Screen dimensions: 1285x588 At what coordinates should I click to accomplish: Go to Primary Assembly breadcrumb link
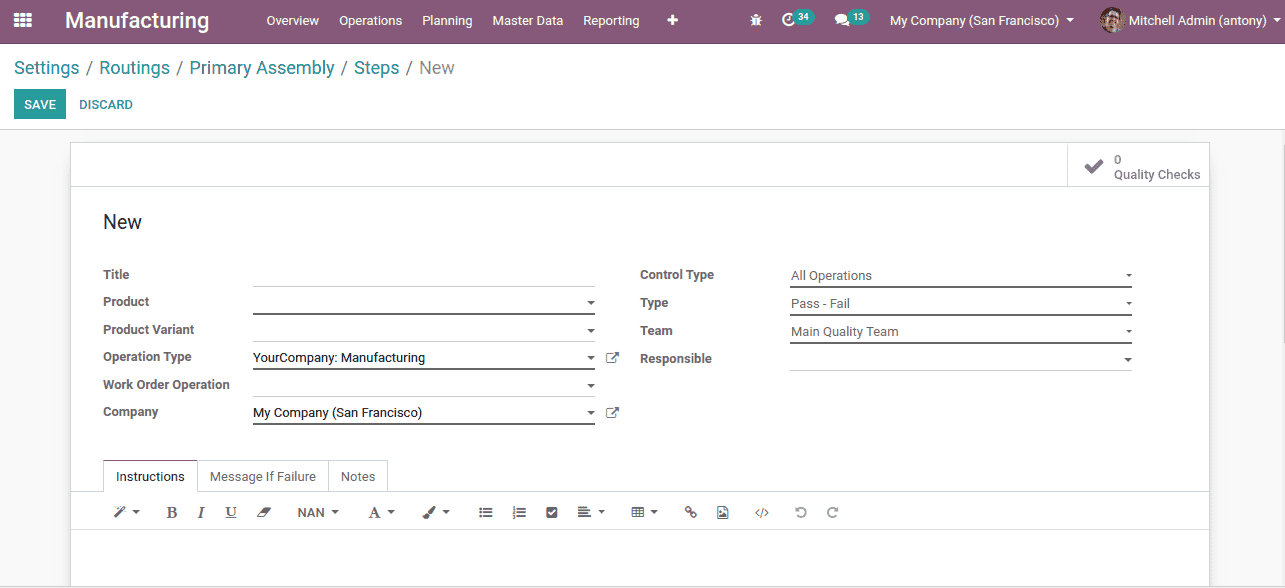[x=262, y=68]
